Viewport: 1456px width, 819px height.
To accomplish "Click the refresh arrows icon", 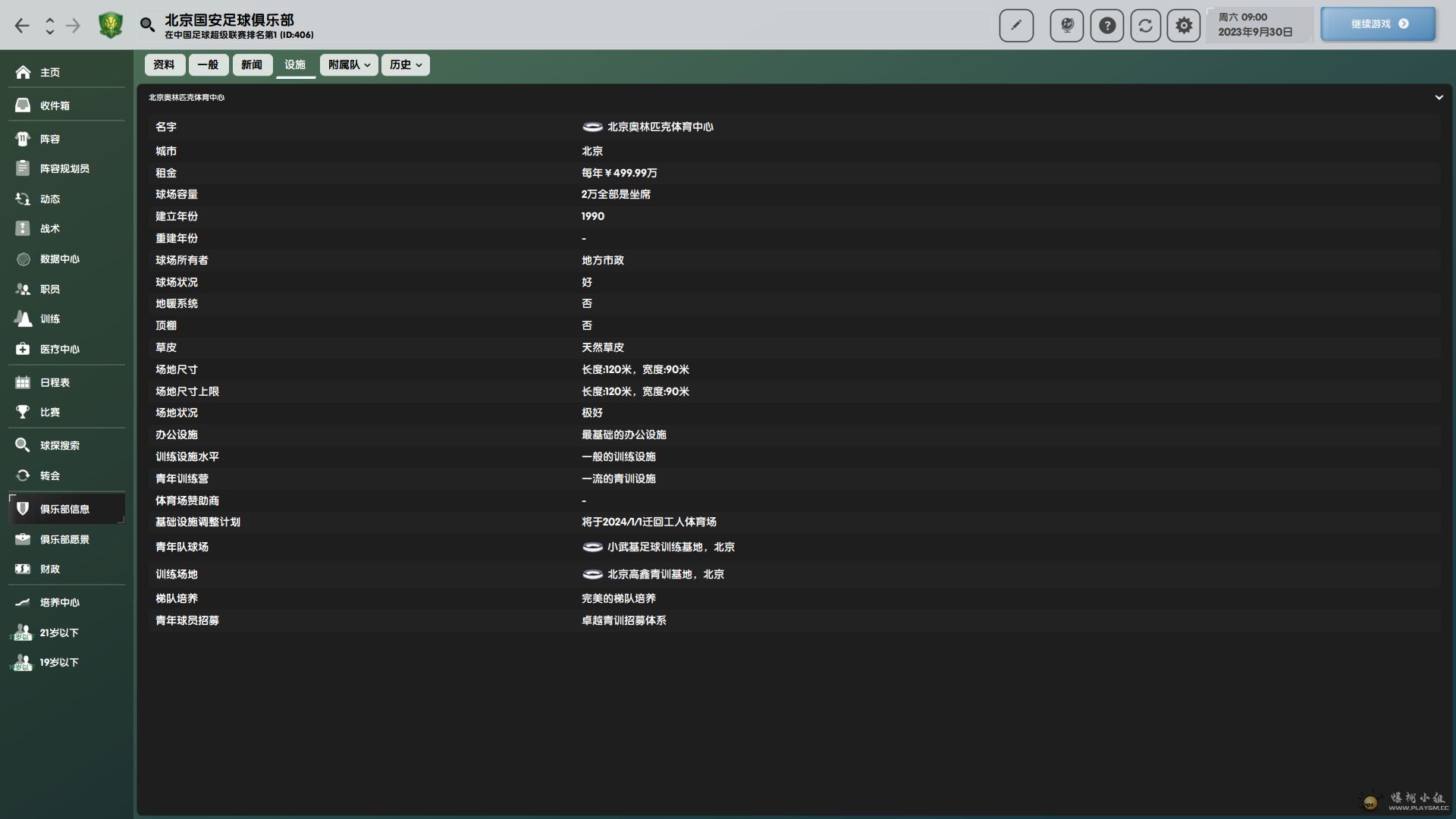I will 1145,26.
